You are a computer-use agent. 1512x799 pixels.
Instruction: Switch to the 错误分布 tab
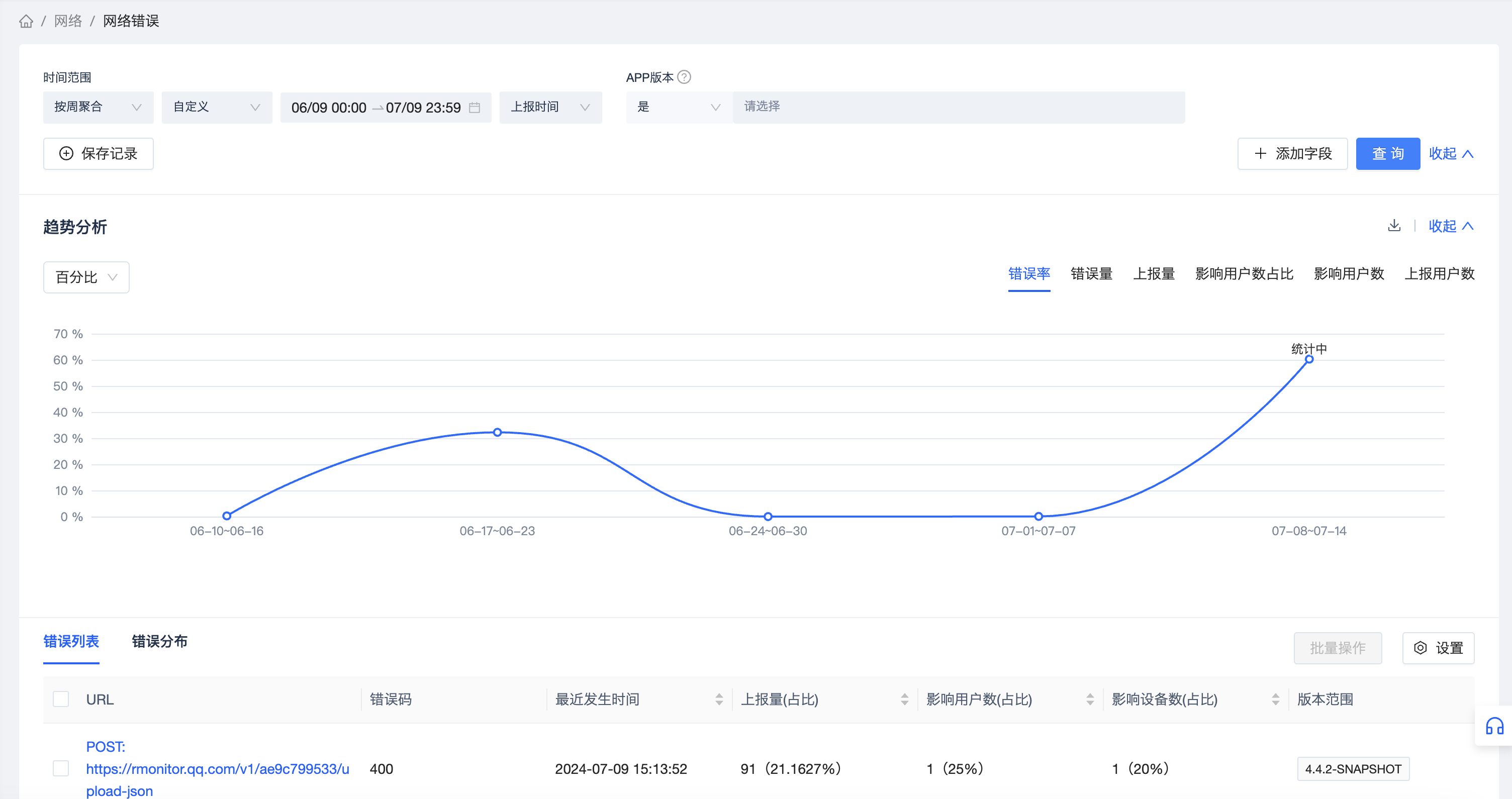click(x=160, y=641)
